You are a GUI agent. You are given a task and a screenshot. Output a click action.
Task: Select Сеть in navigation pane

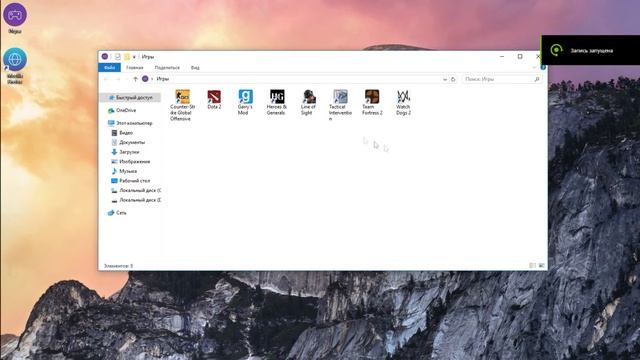[117, 213]
